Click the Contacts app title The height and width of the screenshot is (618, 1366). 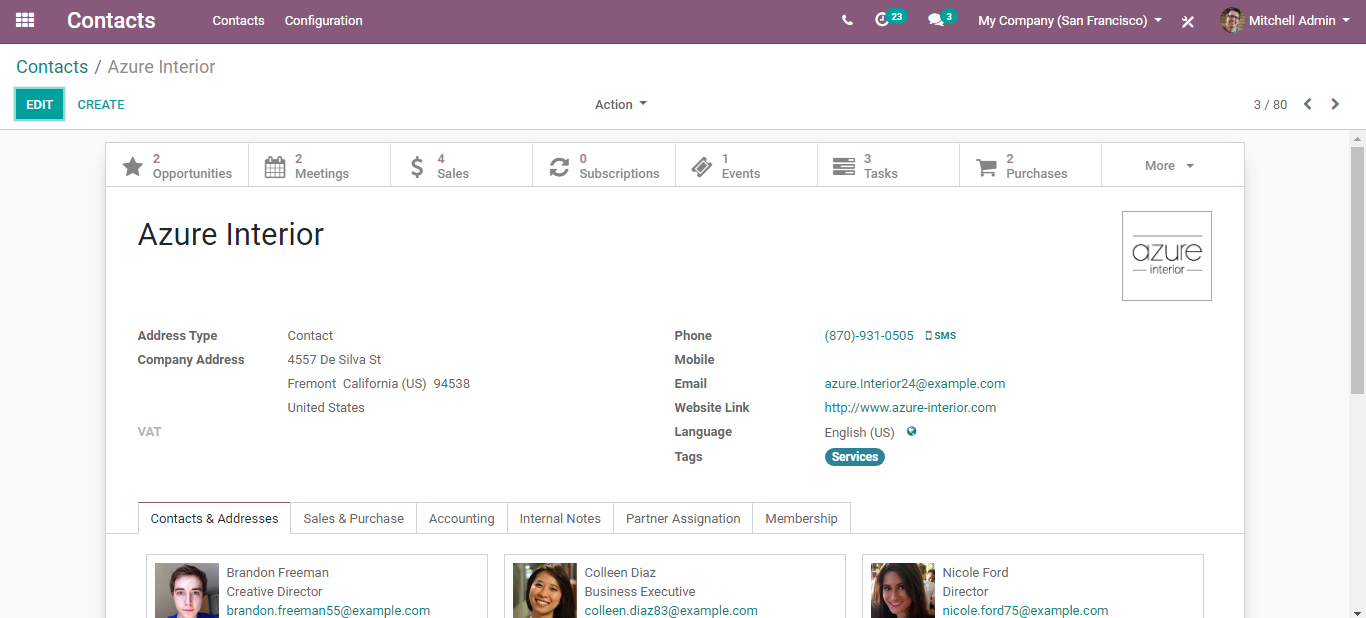[111, 20]
